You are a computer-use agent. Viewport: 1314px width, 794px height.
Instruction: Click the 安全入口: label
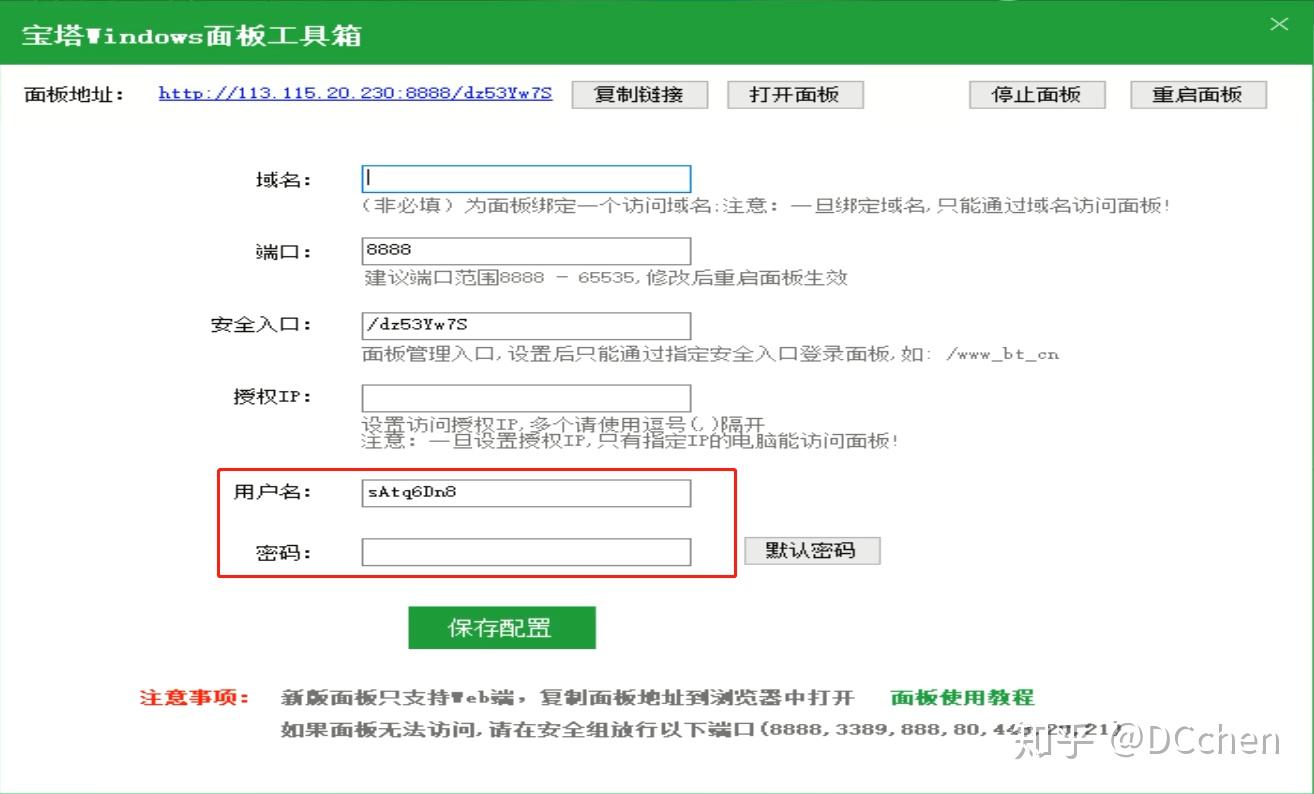pyautogui.click(x=261, y=325)
